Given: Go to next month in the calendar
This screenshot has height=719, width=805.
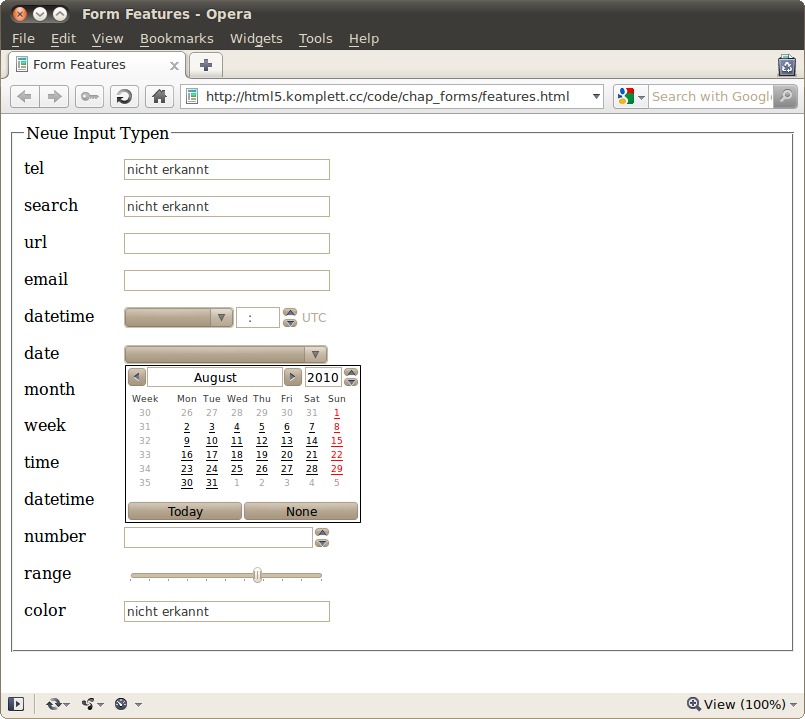Looking at the screenshot, I should pyautogui.click(x=292, y=377).
